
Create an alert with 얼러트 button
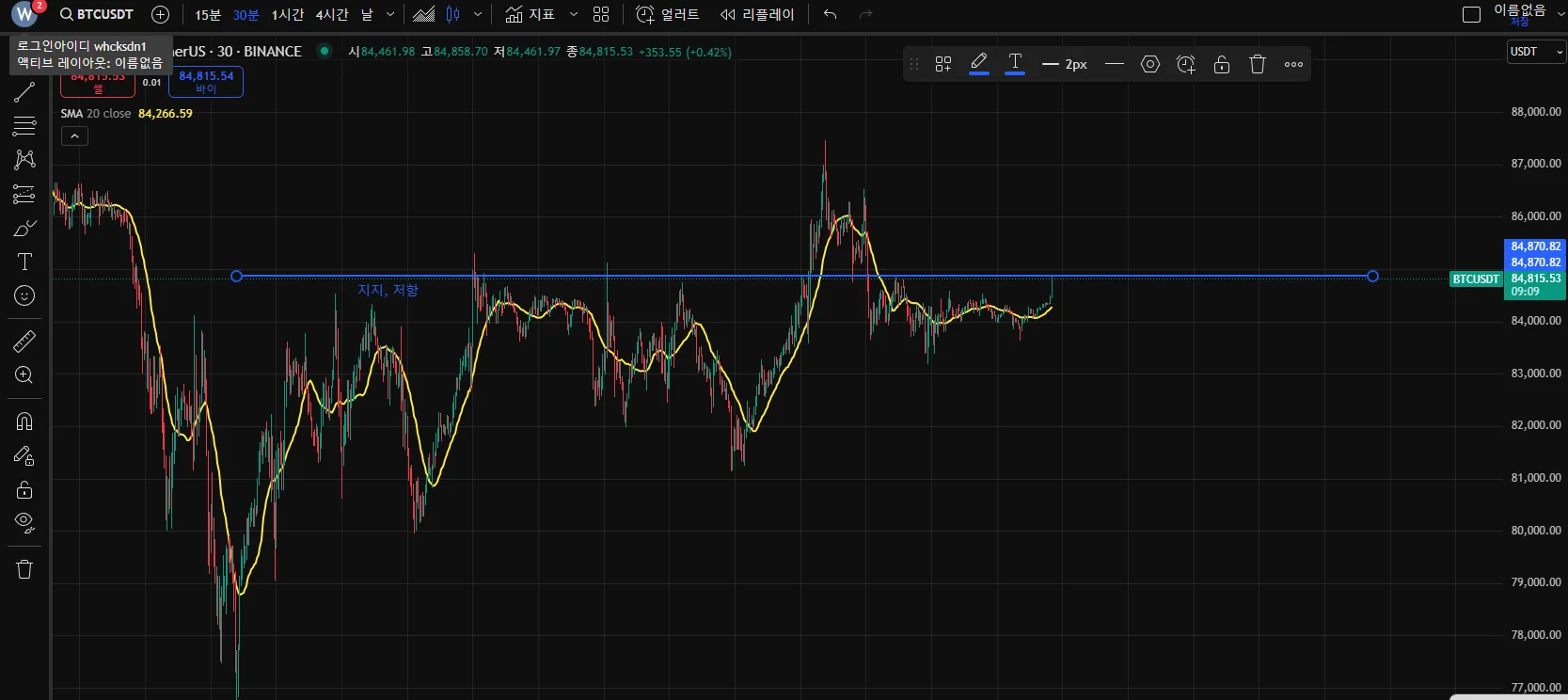[x=667, y=15]
